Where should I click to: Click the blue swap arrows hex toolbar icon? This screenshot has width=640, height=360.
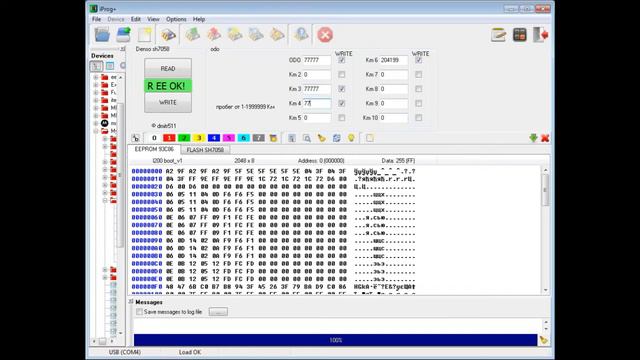pyautogui.click(x=336, y=138)
